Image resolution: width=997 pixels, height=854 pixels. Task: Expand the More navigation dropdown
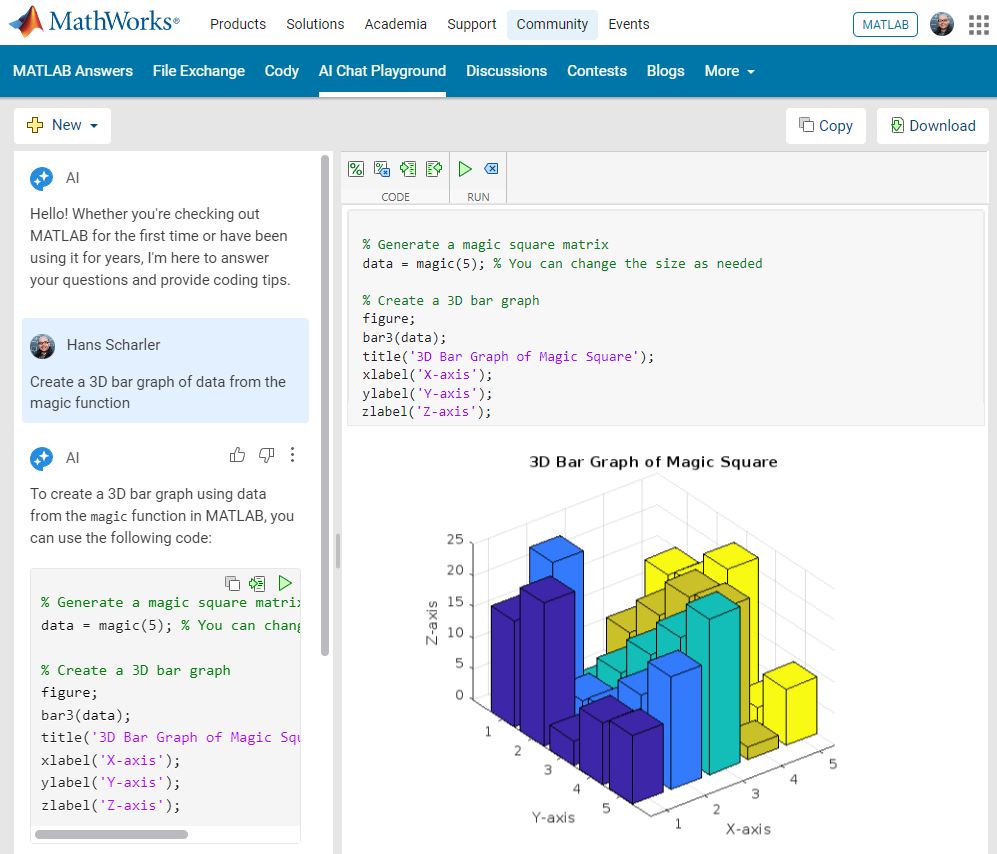click(x=729, y=71)
